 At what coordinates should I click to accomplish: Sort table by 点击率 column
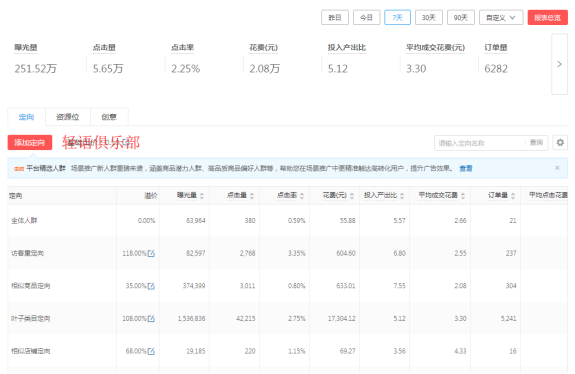[302, 196]
